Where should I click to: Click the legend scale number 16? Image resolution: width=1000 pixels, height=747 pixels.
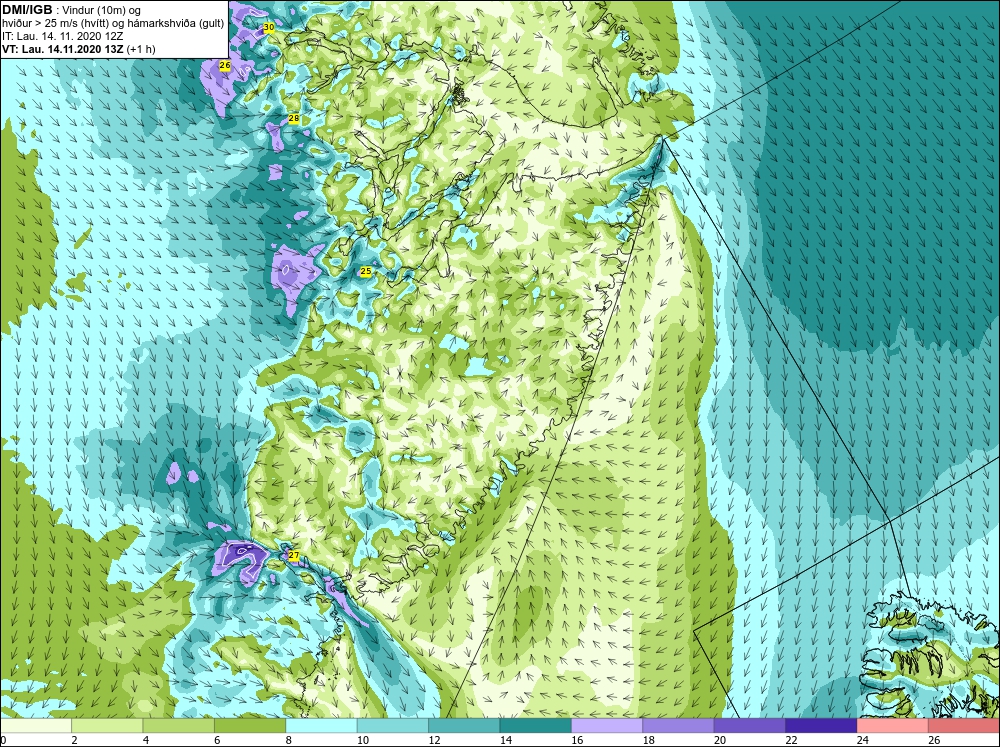click(x=577, y=740)
